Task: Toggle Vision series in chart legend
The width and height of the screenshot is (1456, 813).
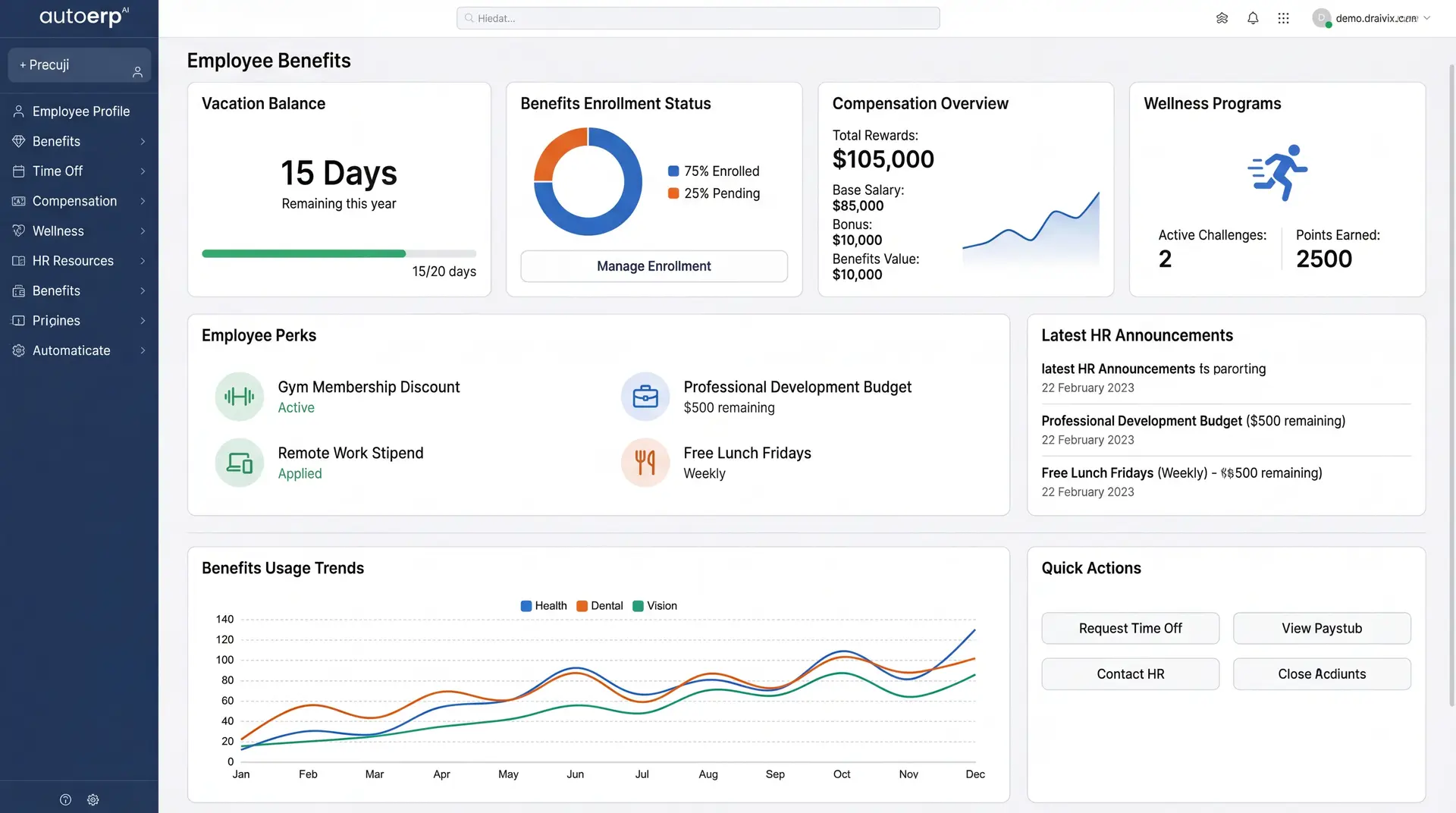Action: click(x=655, y=605)
